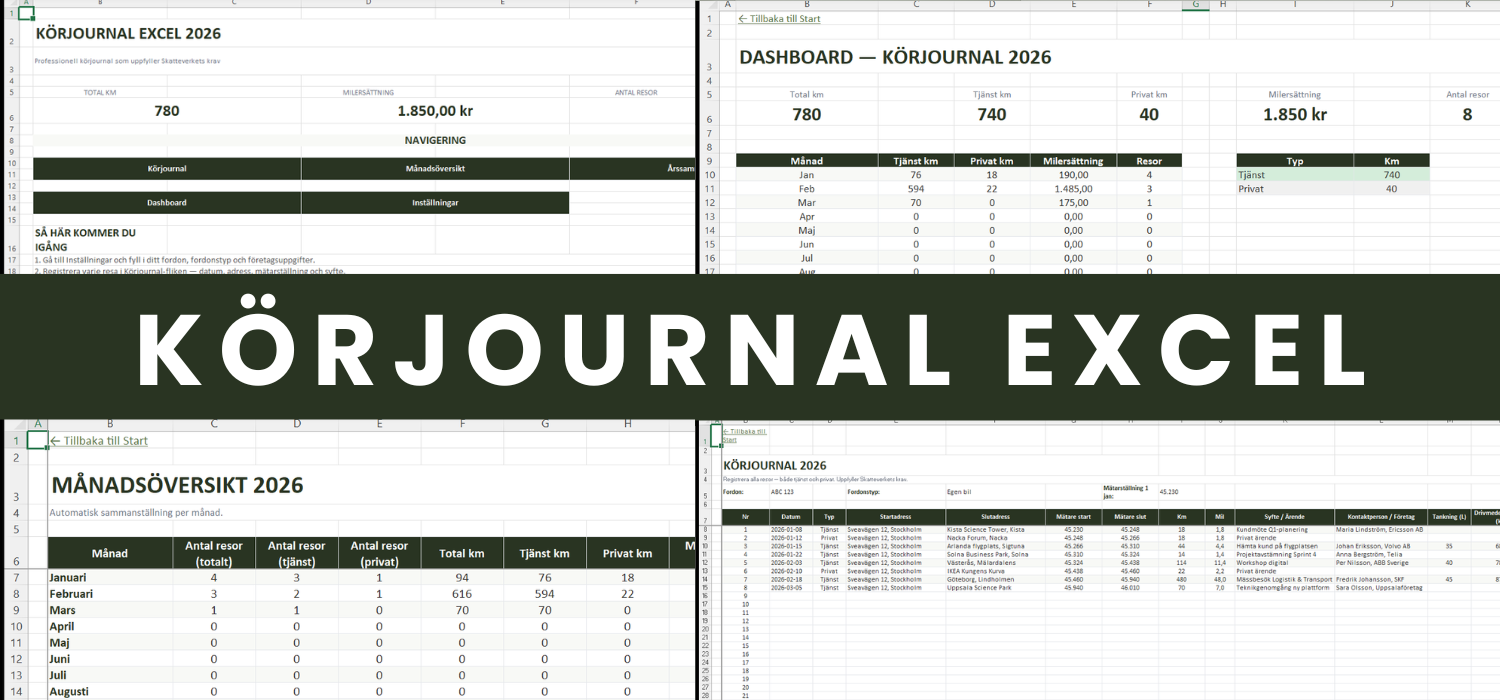1500x700 pixels.
Task: Click the Milersättning 1.850 kr value on Dashboard
Action: pos(1294,115)
